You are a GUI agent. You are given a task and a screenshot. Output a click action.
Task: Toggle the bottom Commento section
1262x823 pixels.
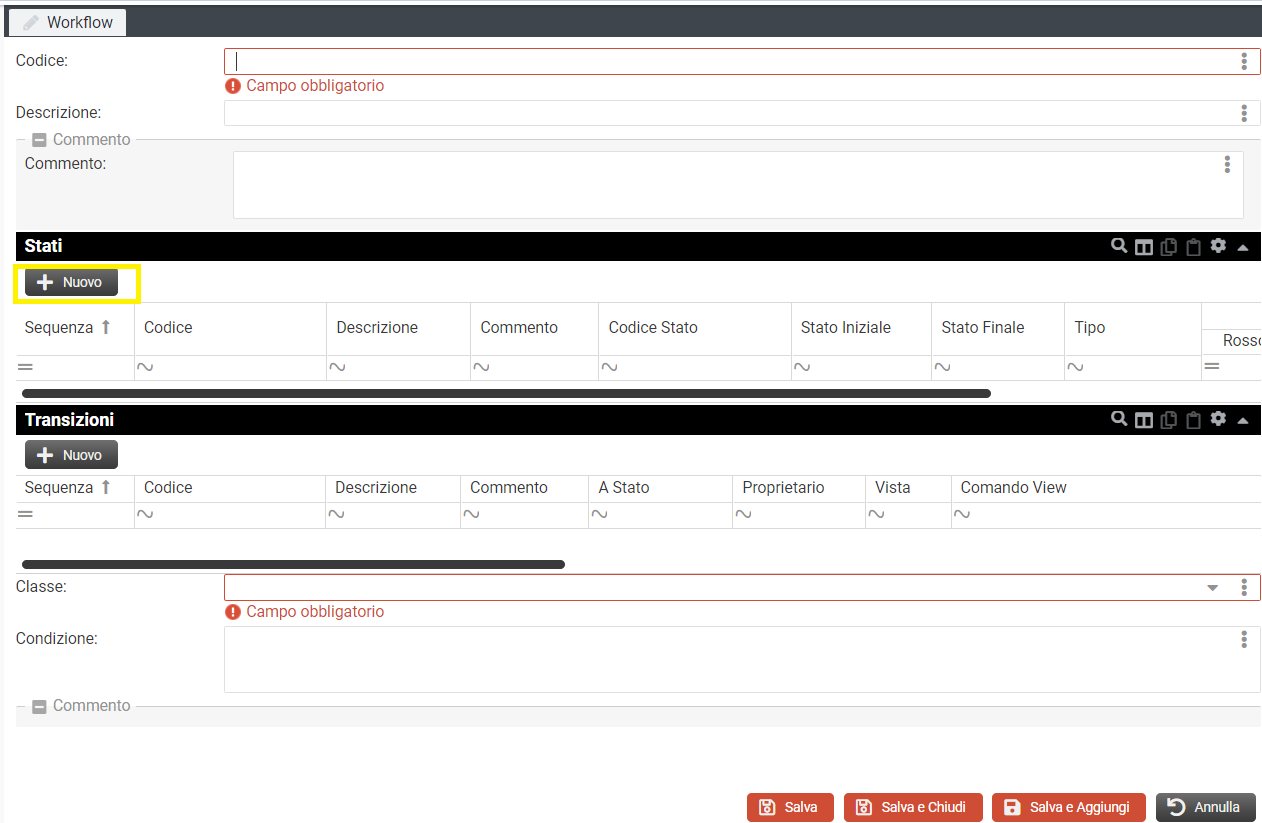[40, 706]
